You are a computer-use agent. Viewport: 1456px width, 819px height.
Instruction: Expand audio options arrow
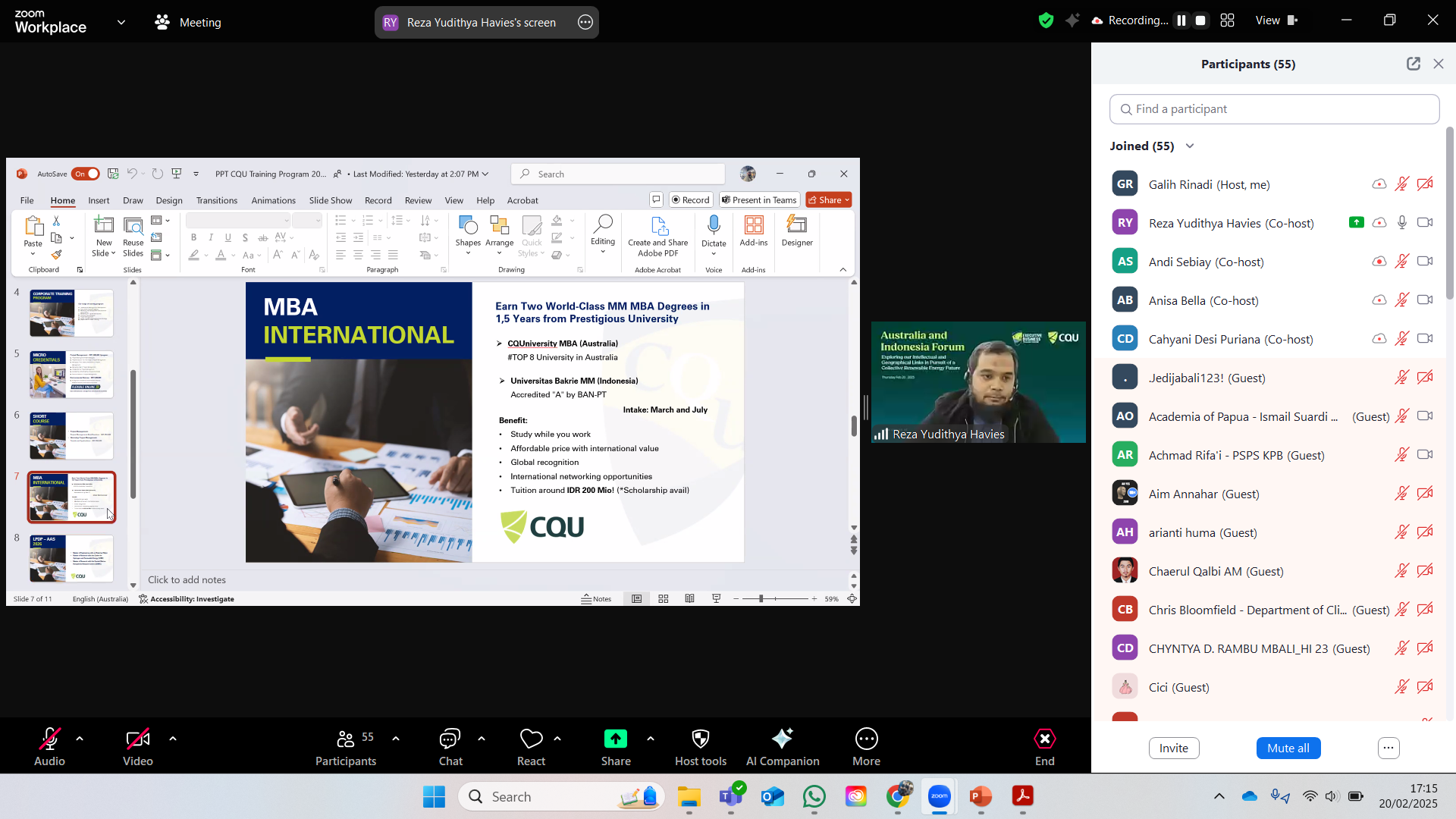[x=80, y=739]
